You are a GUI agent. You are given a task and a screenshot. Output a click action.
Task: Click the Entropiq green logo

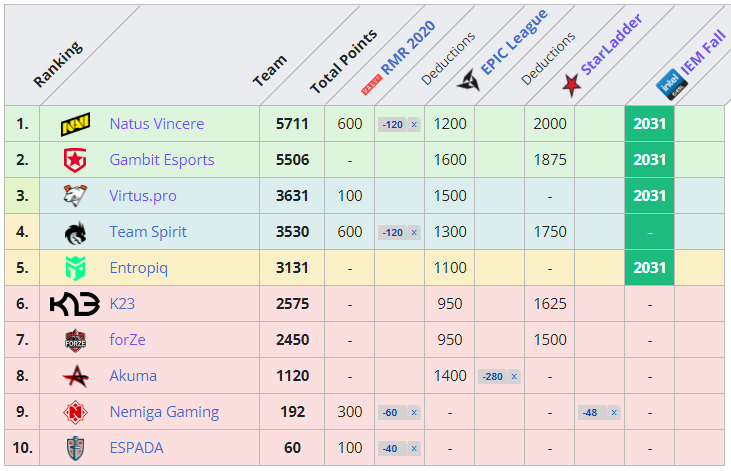click(x=76, y=268)
